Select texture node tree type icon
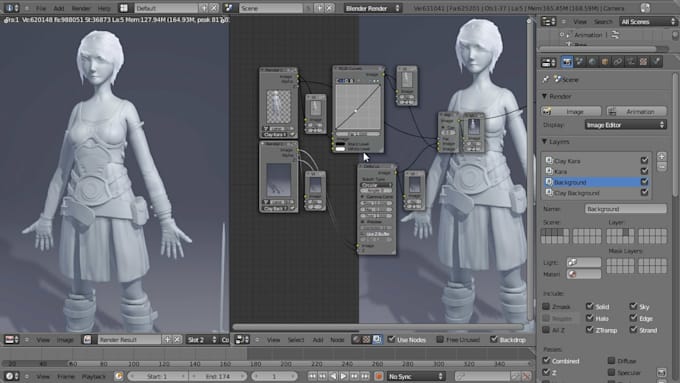The image size is (680, 383). click(x=366, y=340)
